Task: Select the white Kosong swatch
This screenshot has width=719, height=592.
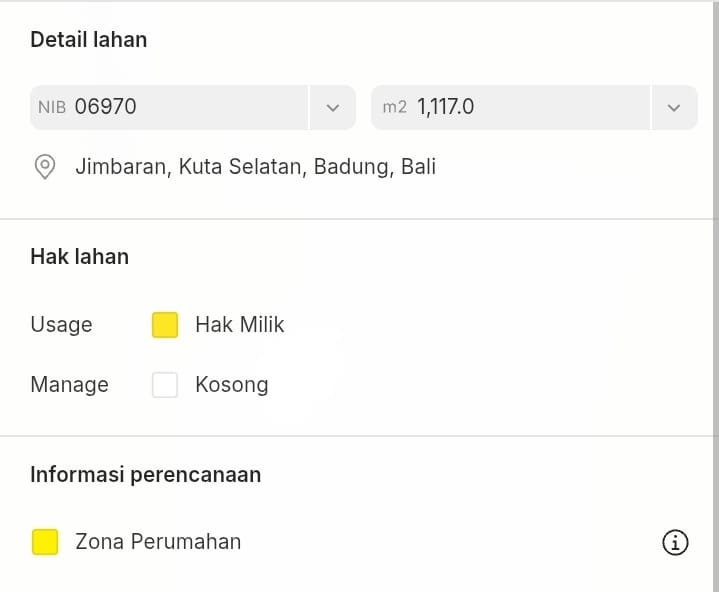Action: pos(165,385)
